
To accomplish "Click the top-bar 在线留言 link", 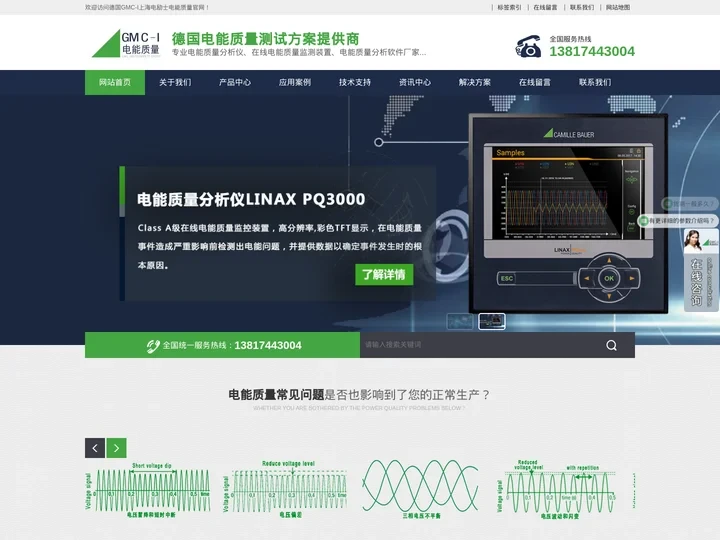I will pyautogui.click(x=546, y=7).
